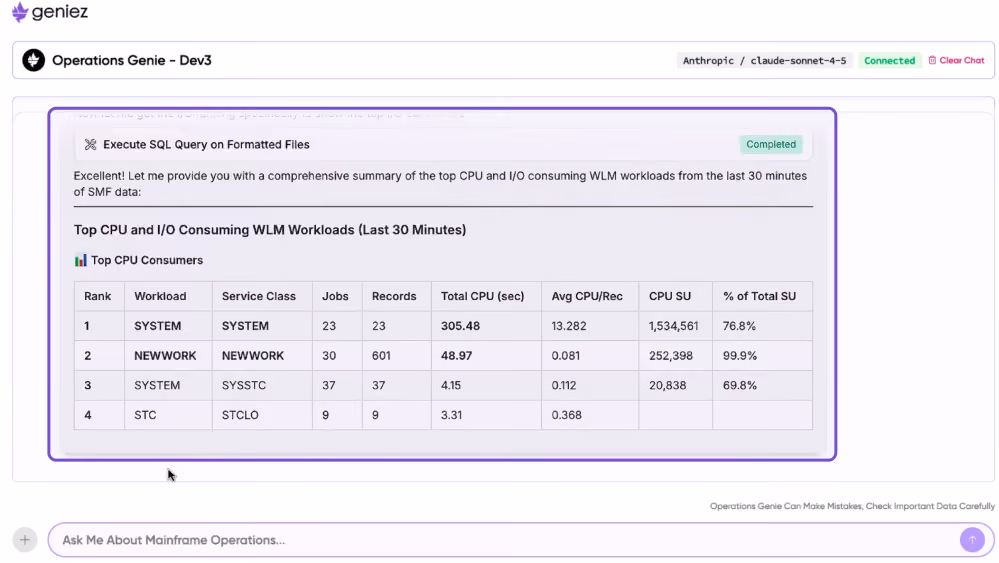Click the Execute SQL Query tool icon

click(90, 145)
